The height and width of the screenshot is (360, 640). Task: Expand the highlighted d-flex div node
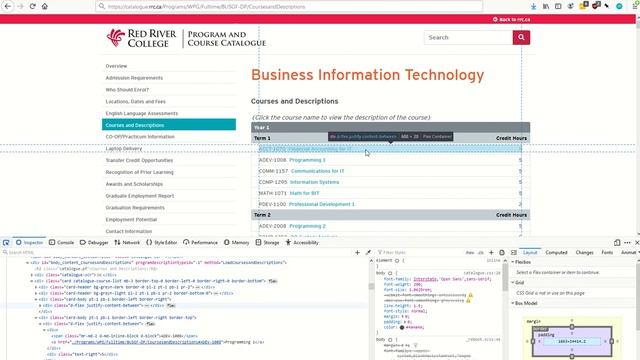(x=40, y=305)
